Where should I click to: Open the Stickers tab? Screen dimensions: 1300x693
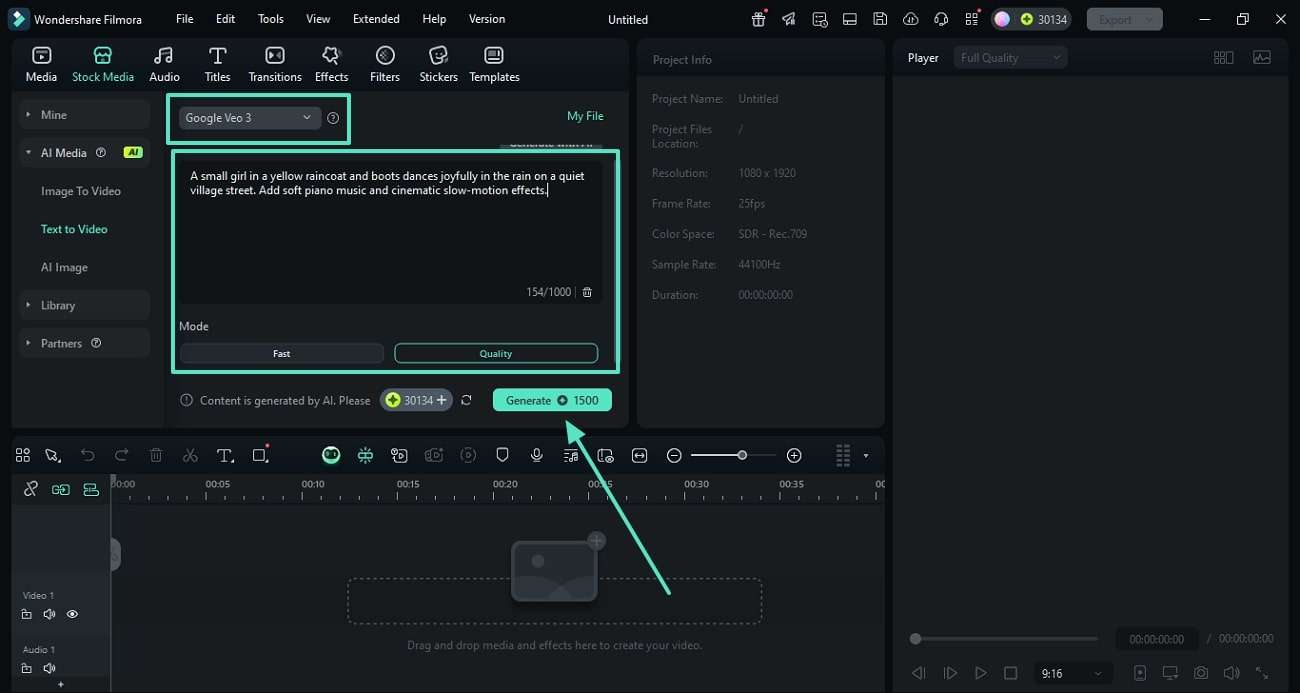[438, 64]
